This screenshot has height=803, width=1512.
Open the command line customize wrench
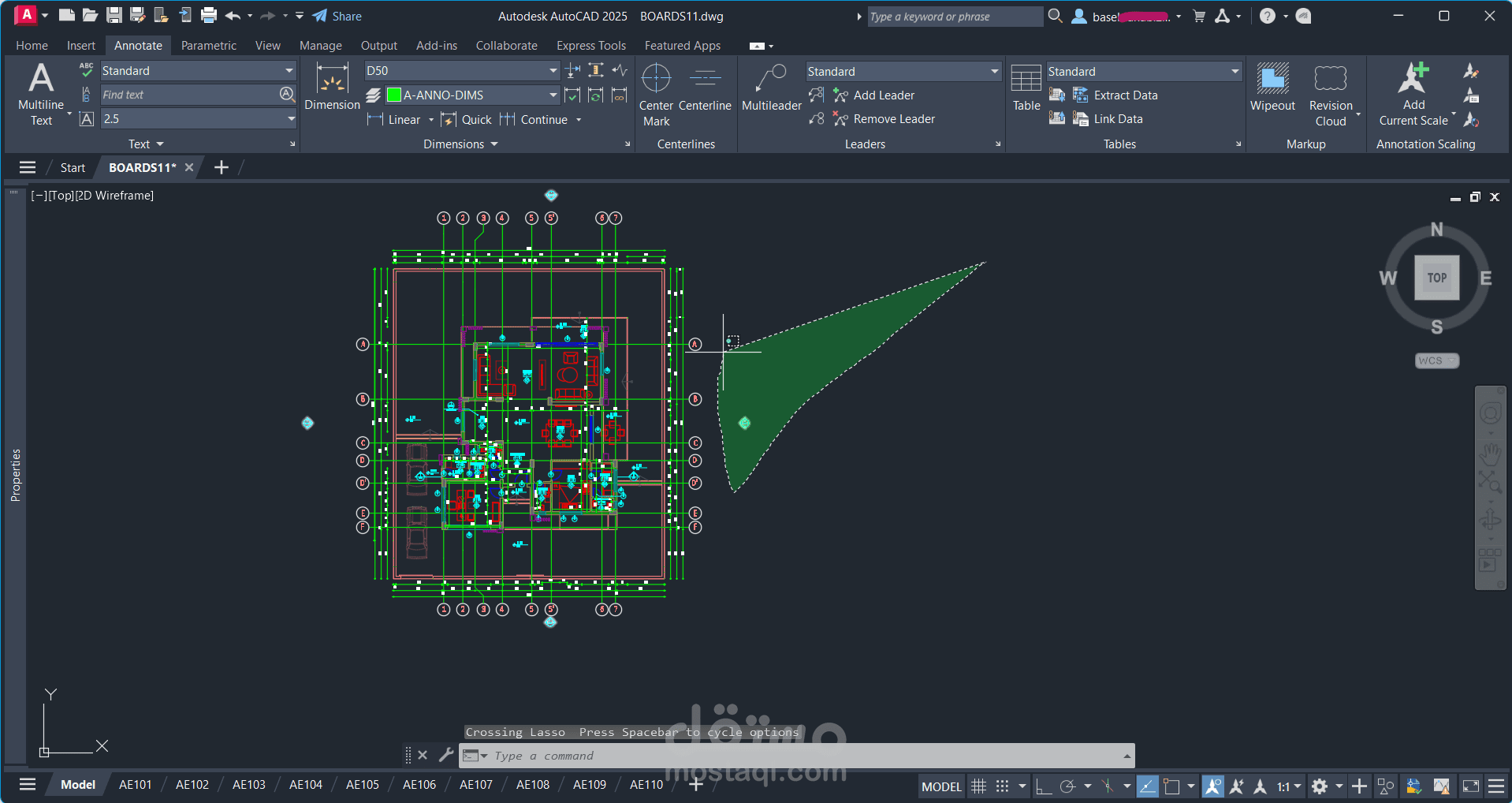pos(446,755)
